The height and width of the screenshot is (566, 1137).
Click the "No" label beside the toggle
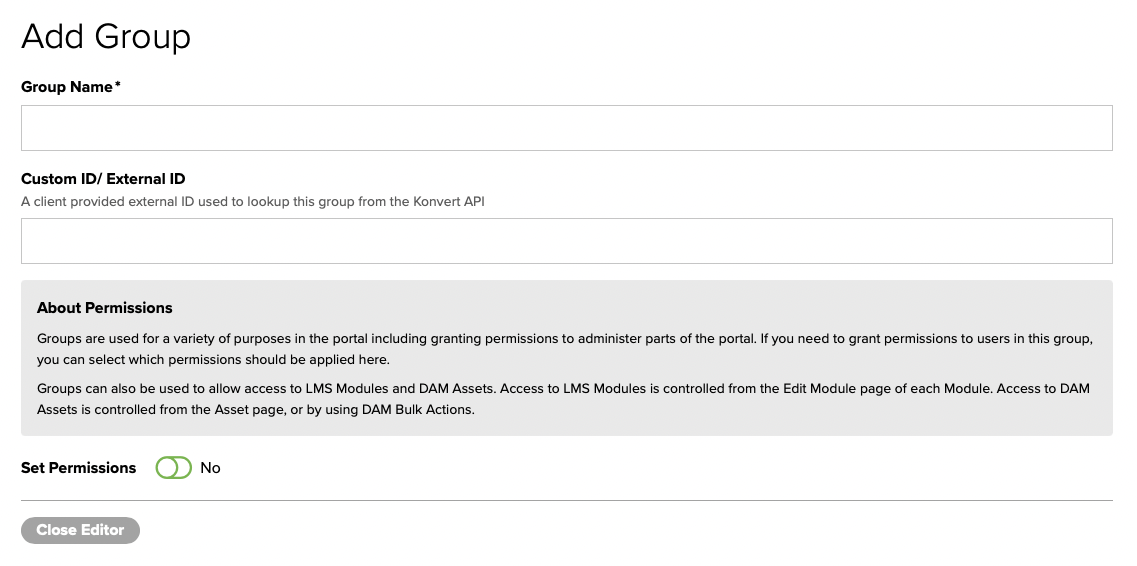(x=210, y=468)
